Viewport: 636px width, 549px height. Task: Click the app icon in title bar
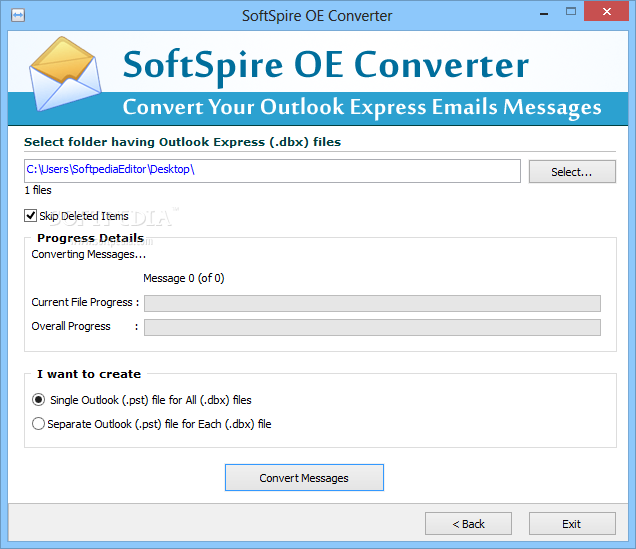pos(18,15)
